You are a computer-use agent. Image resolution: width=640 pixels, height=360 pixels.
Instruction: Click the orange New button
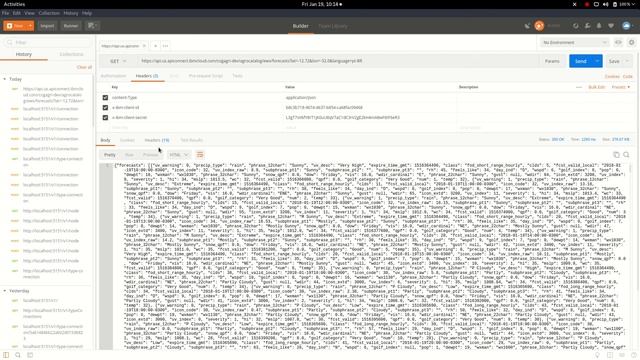click(16, 26)
